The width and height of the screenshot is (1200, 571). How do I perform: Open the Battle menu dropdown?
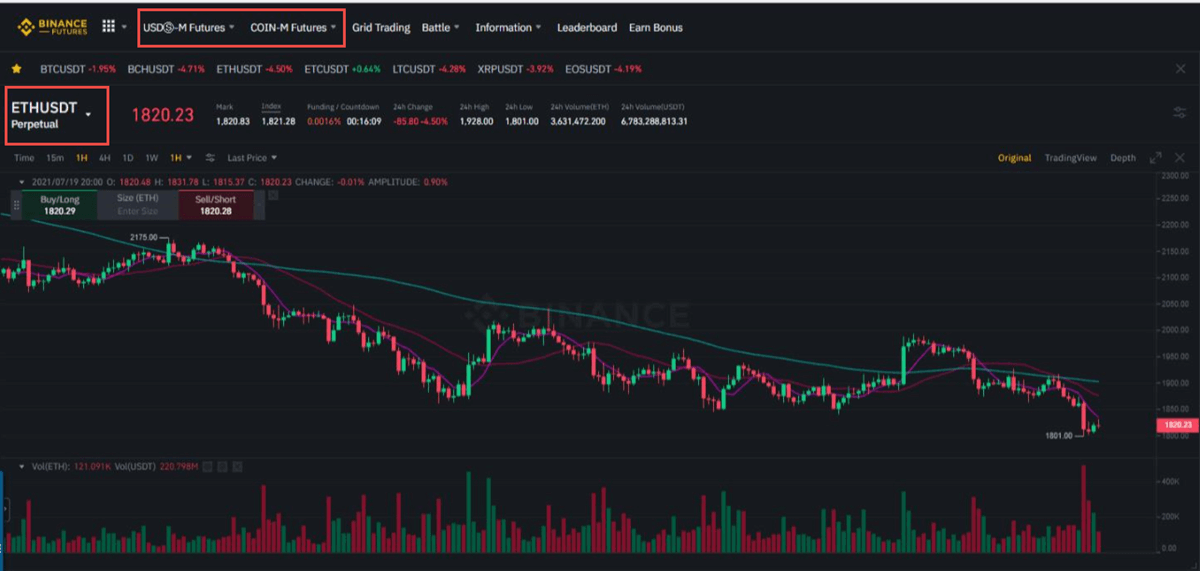coord(441,28)
